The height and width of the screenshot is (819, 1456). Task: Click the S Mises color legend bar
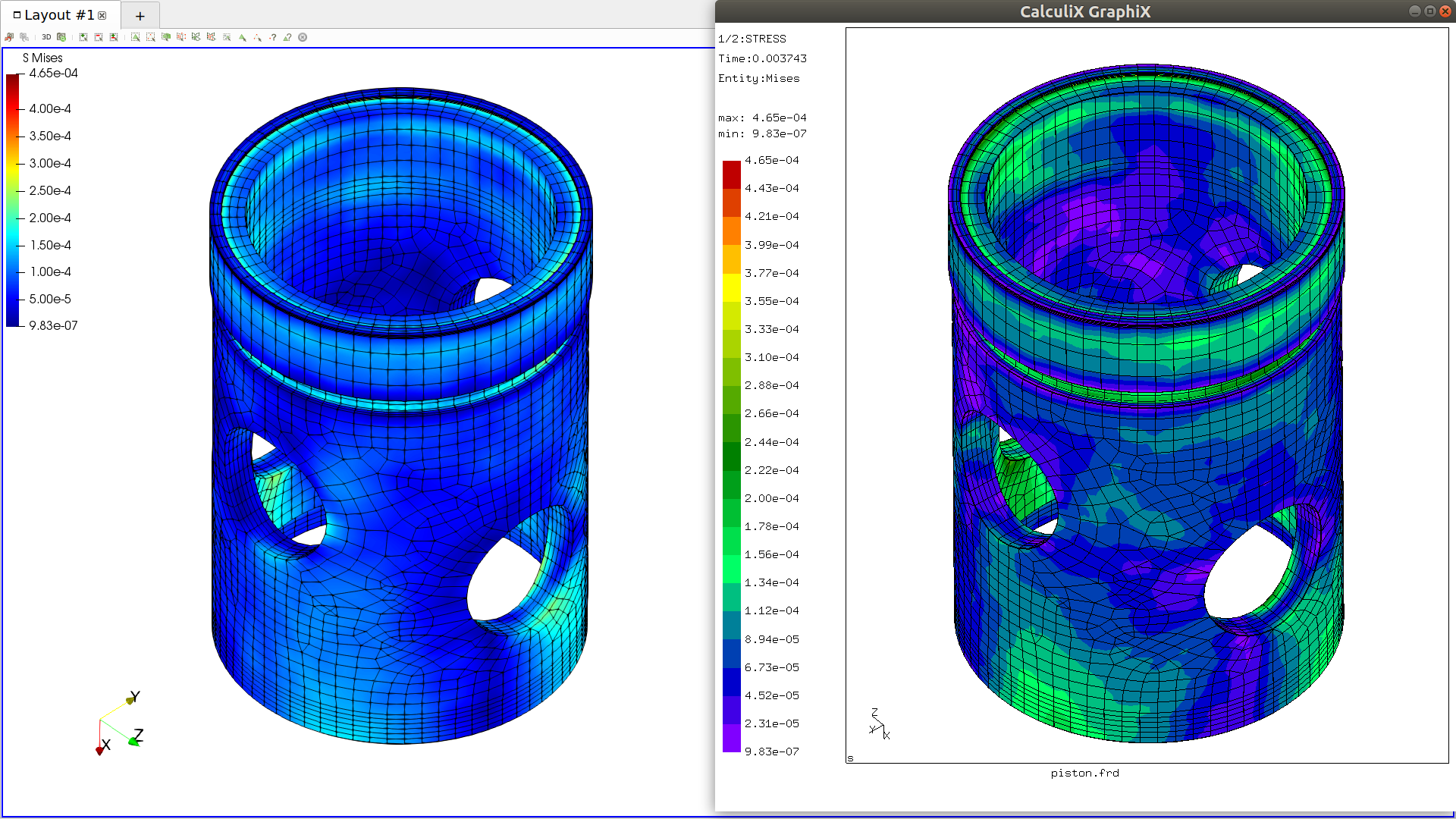pyautogui.click(x=12, y=199)
